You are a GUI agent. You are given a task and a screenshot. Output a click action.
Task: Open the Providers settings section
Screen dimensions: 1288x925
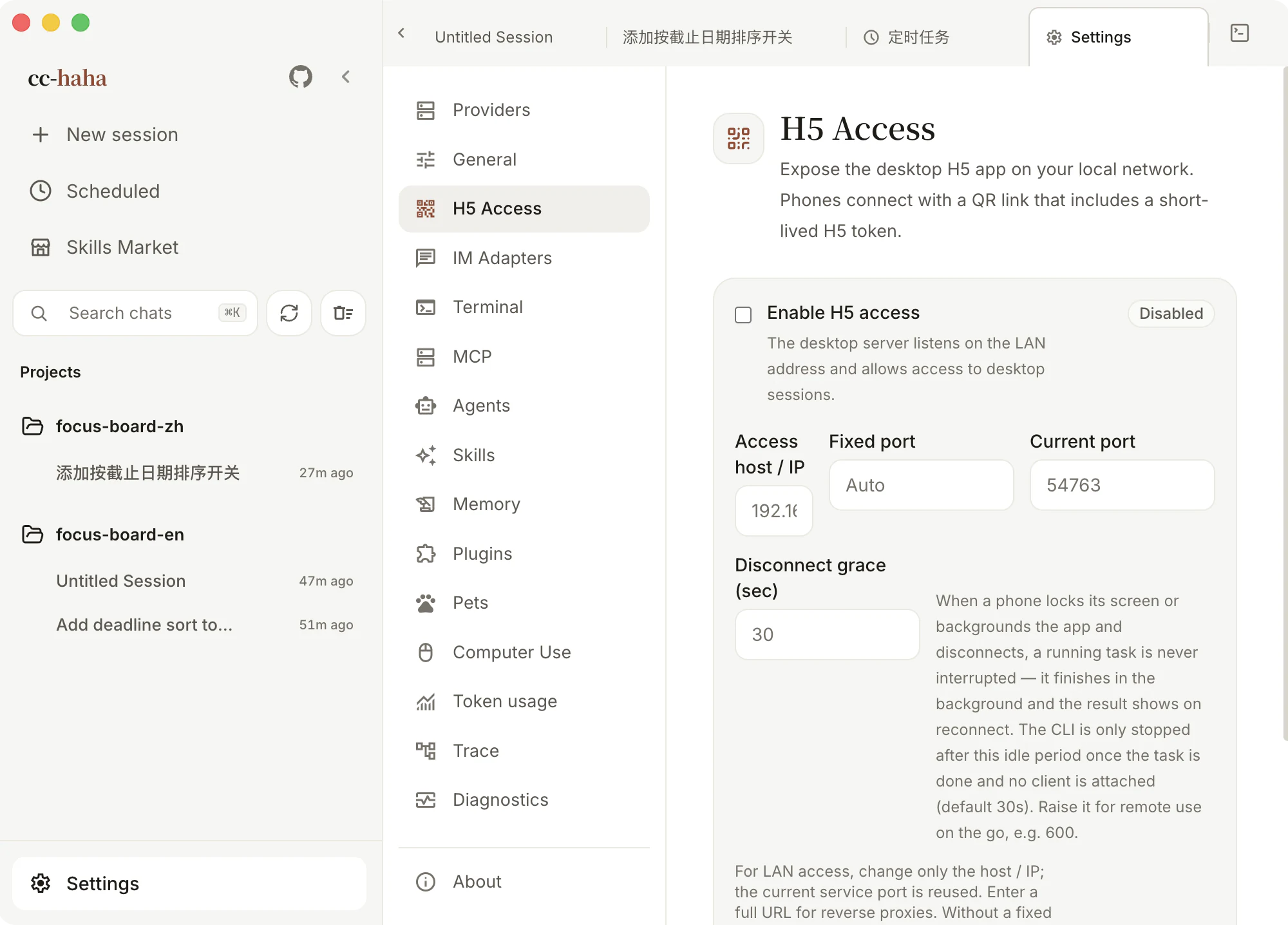524,110
